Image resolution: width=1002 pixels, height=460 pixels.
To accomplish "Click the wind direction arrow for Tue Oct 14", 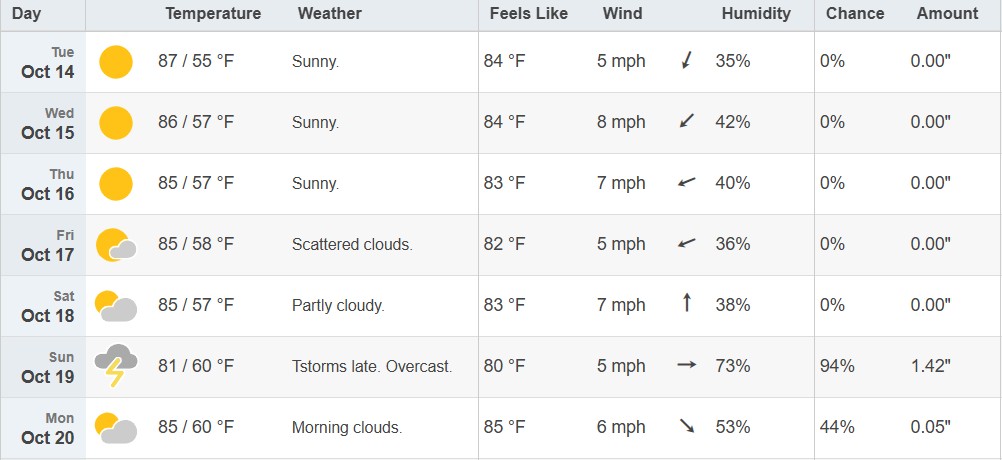I will coord(686,61).
